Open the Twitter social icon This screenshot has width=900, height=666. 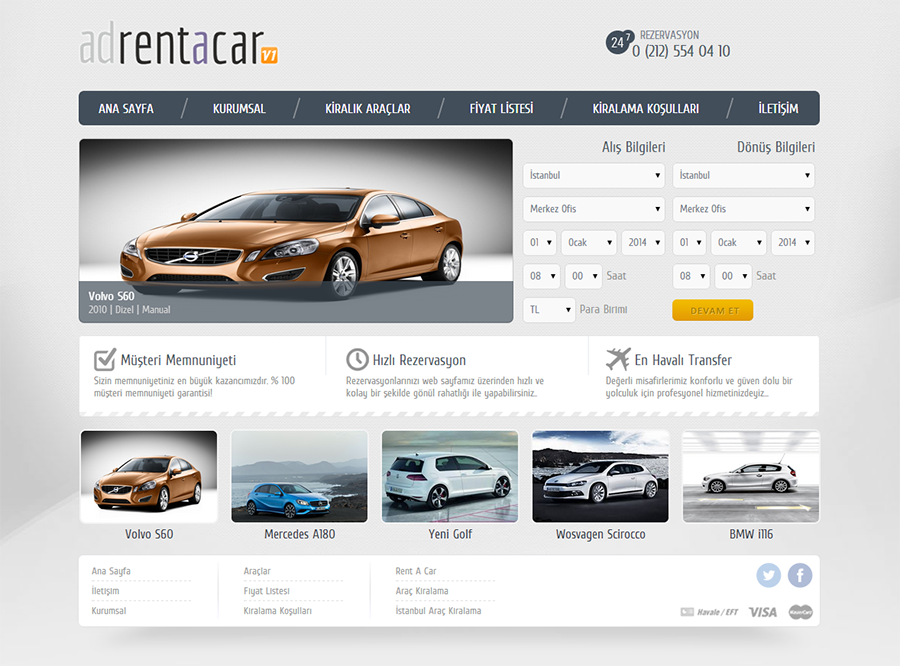769,575
